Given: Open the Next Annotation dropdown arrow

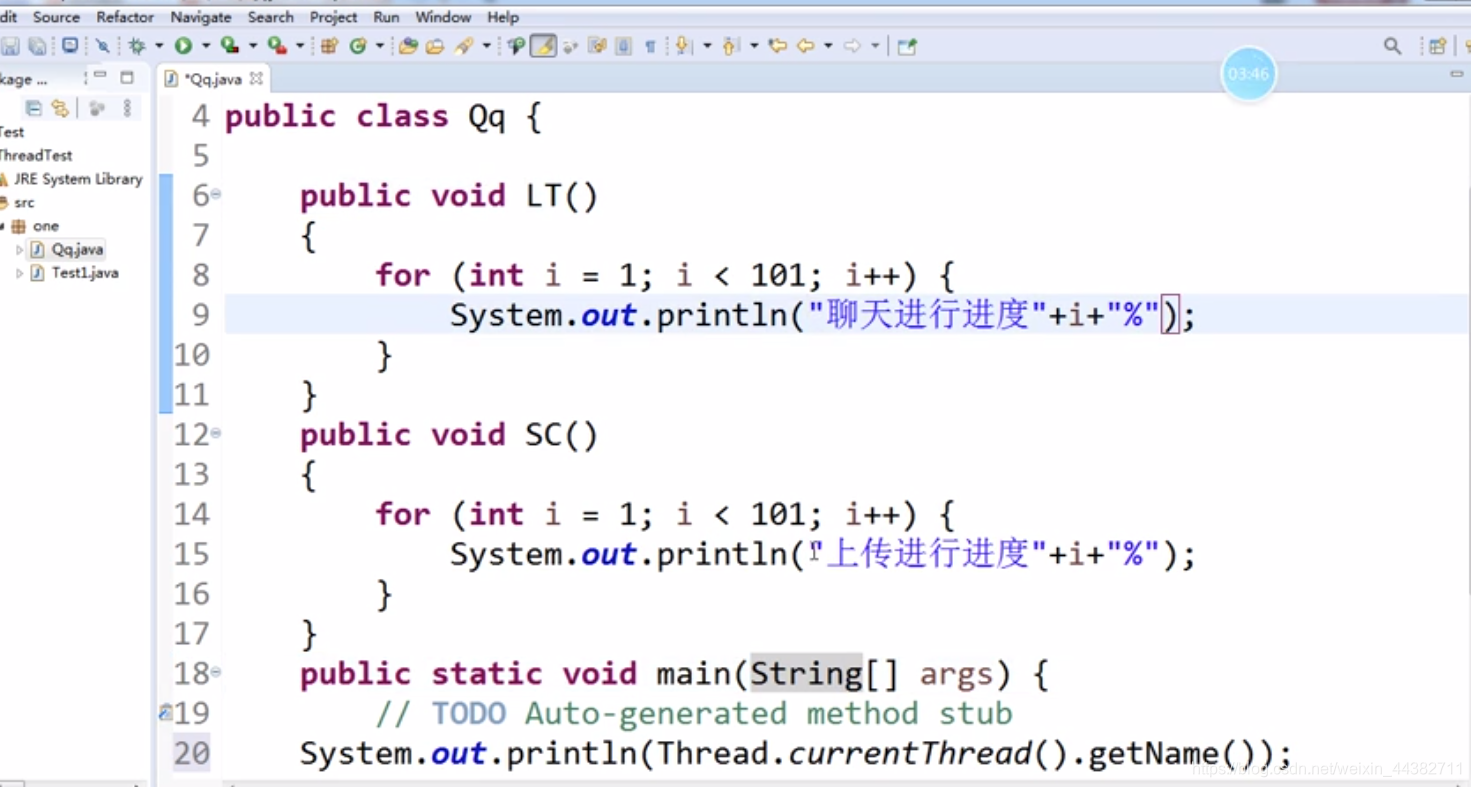Looking at the screenshot, I should (x=706, y=46).
